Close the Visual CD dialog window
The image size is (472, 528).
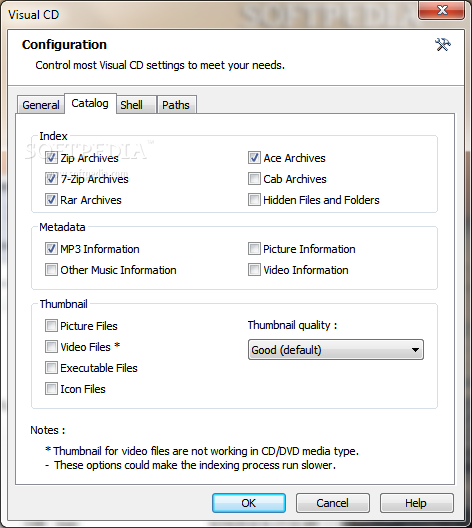pyautogui.click(x=442, y=10)
